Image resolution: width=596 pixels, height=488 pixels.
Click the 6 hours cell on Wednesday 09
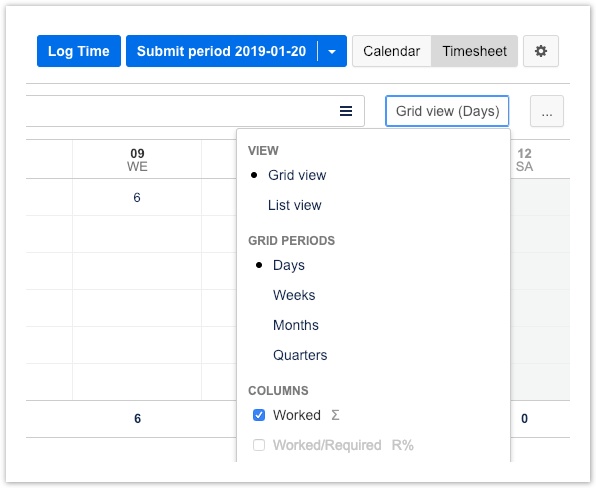[x=137, y=197]
